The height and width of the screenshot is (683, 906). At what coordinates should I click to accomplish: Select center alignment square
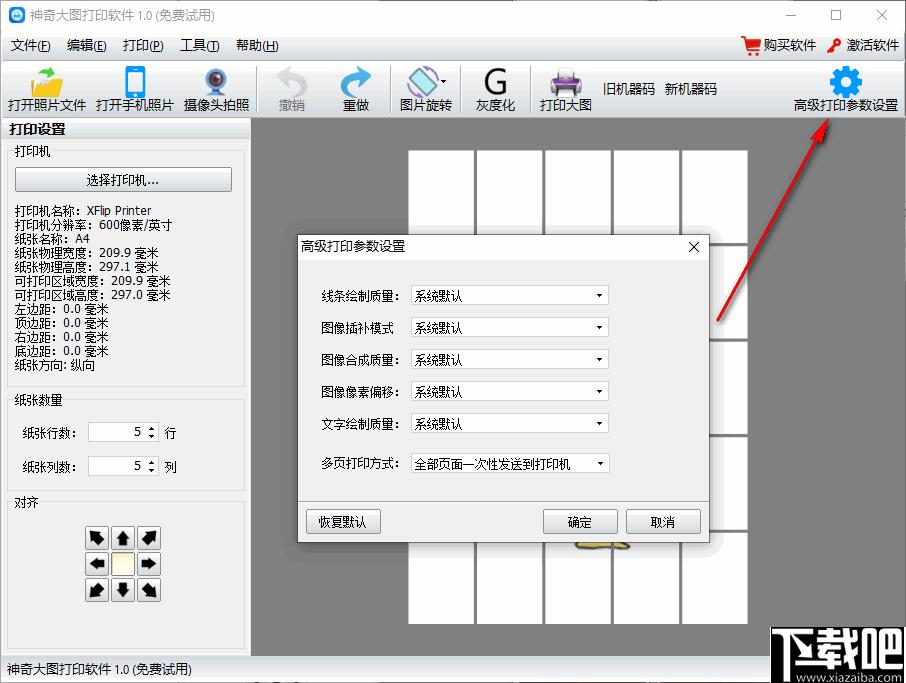122,564
